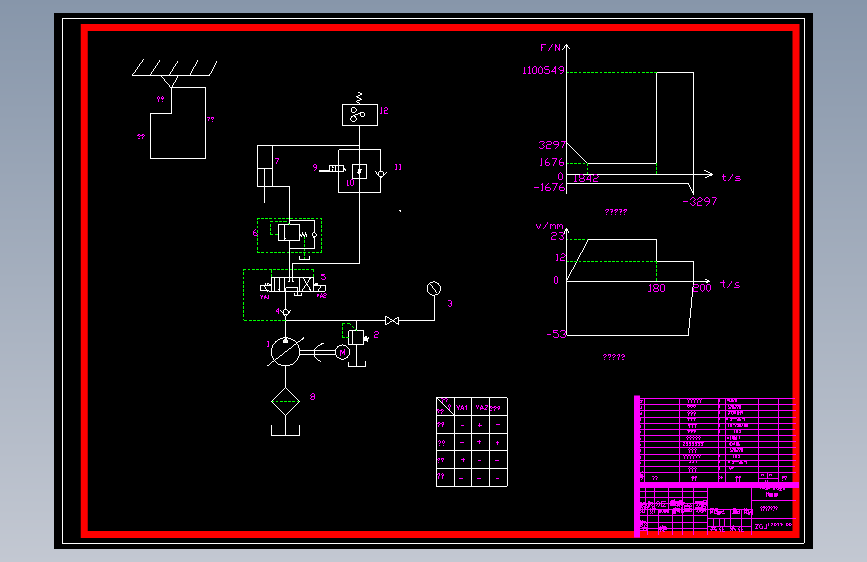Screen dimensions: 867x562
Task: Select the check valve symbol labeled 11
Action: click(380, 174)
